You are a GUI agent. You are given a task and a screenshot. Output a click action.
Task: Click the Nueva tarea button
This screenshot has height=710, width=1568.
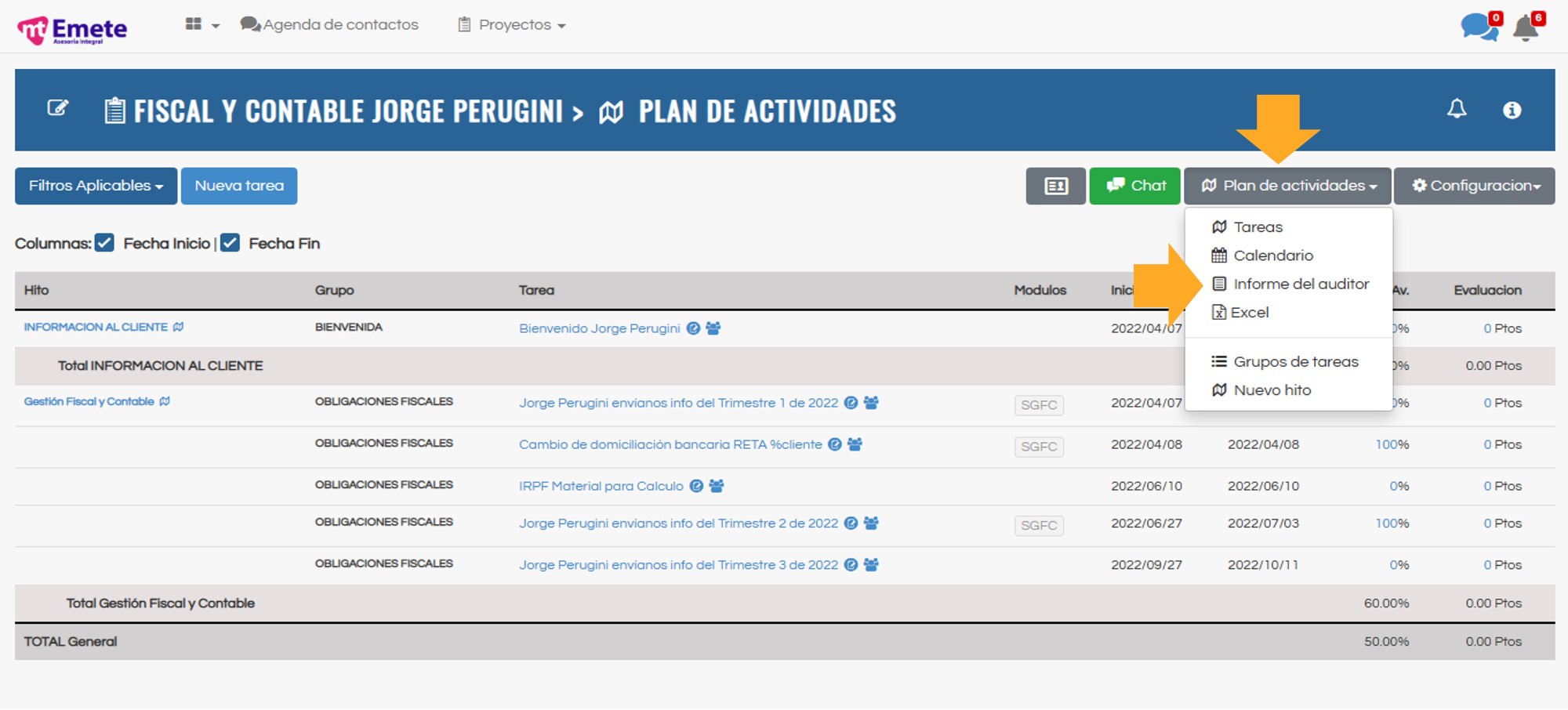click(x=239, y=187)
